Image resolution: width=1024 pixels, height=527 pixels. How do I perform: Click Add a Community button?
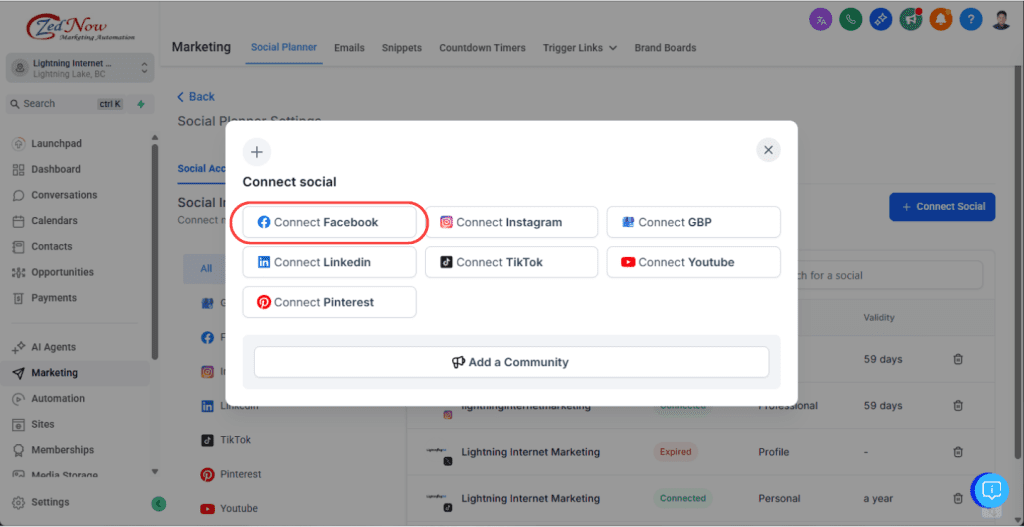point(511,362)
